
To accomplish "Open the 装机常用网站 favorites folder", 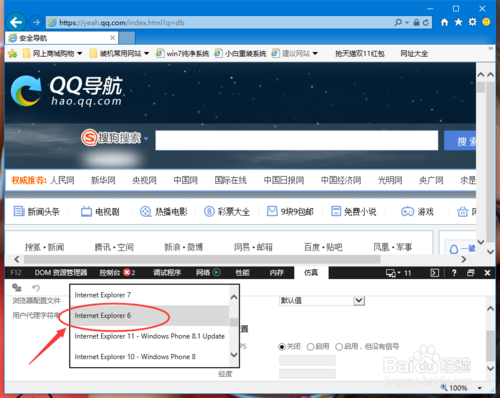I will 119,53.
